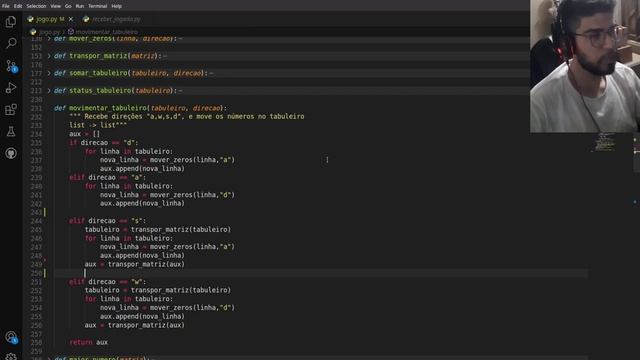Switch to the receber_jogada.py tab
Screen dimensions: 640x360
pos(112,19)
